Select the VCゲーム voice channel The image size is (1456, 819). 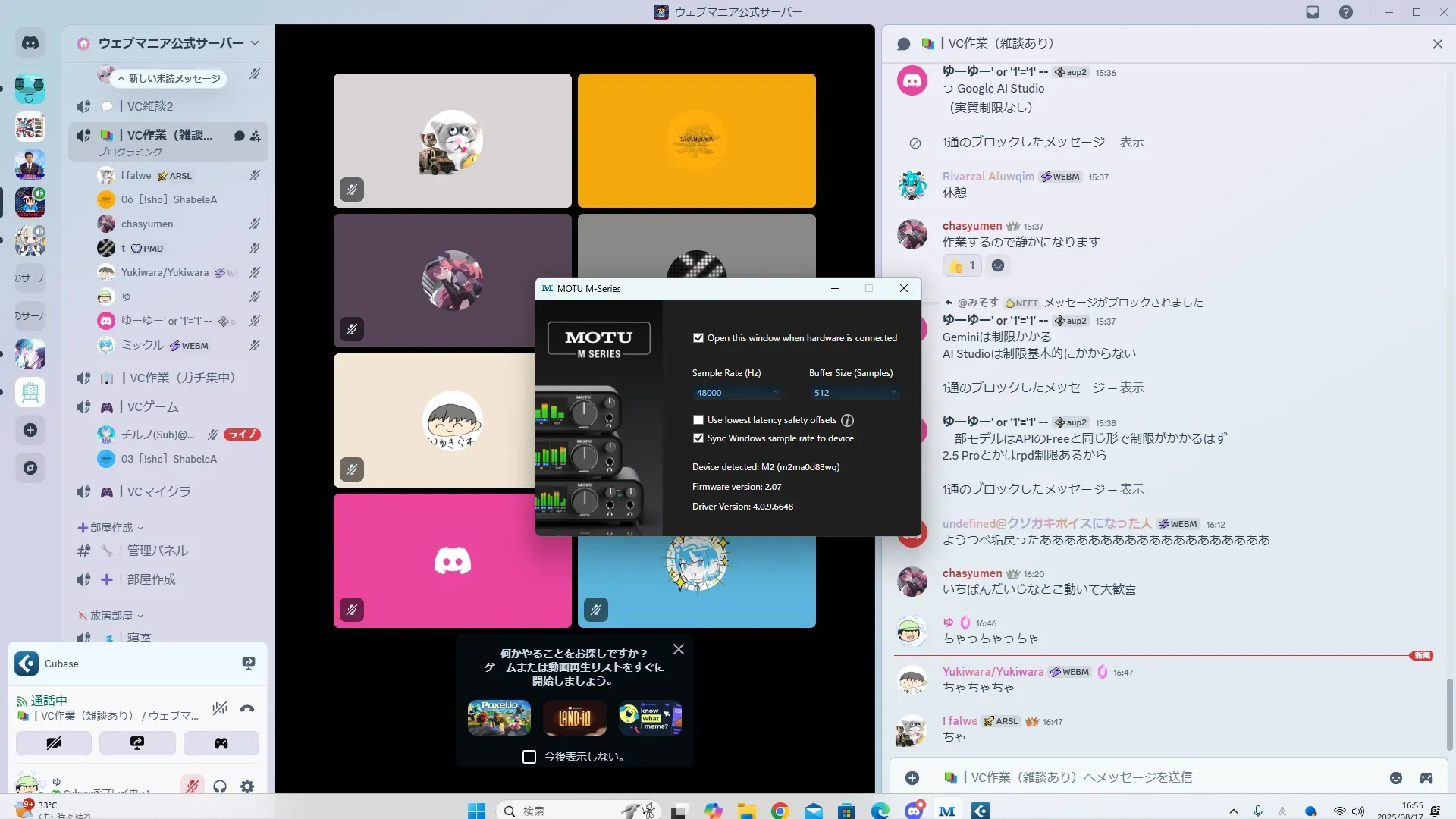152,407
